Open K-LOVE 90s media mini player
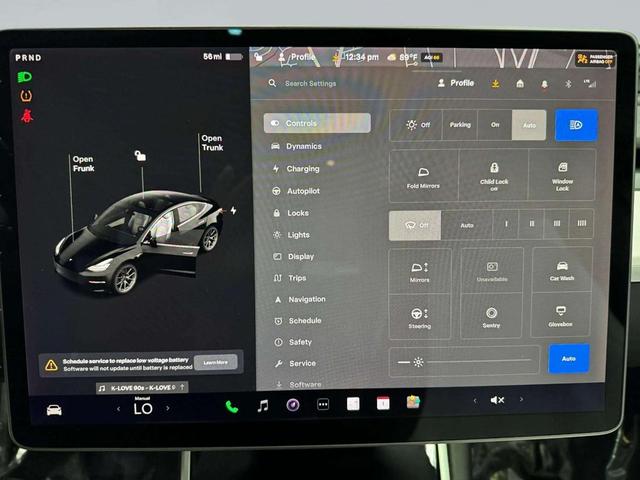This screenshot has width=640, height=480. pyautogui.click(x=142, y=387)
